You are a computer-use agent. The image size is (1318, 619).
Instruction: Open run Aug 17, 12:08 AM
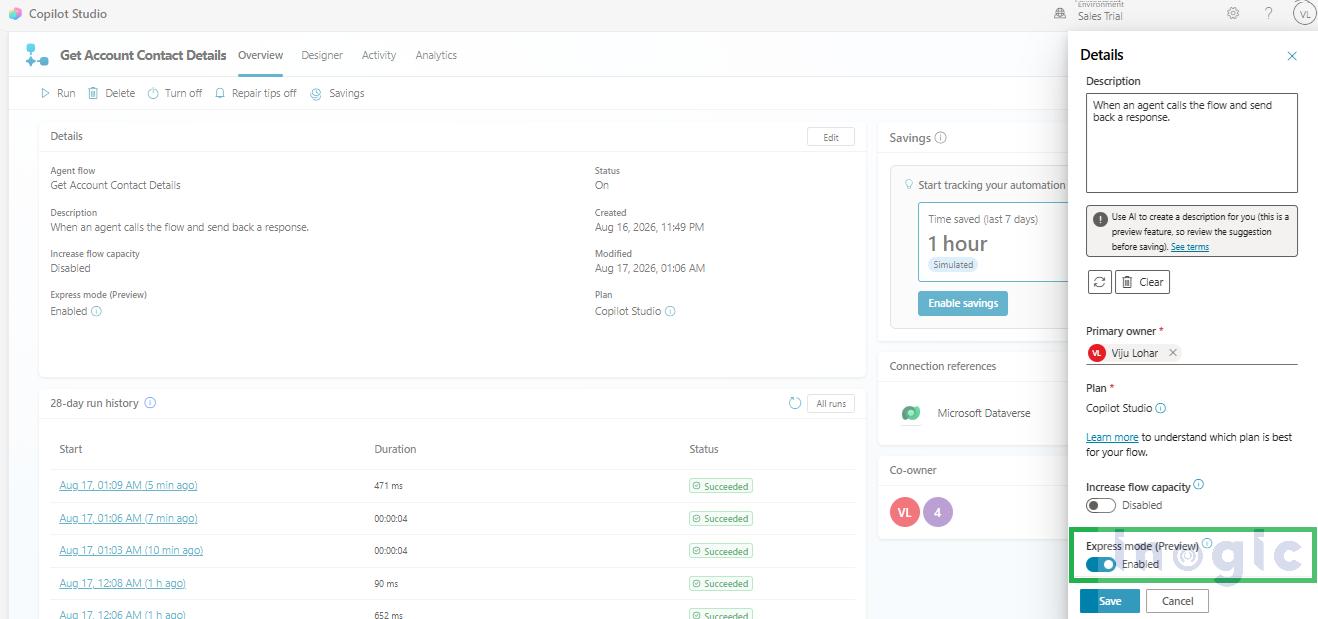coord(122,583)
